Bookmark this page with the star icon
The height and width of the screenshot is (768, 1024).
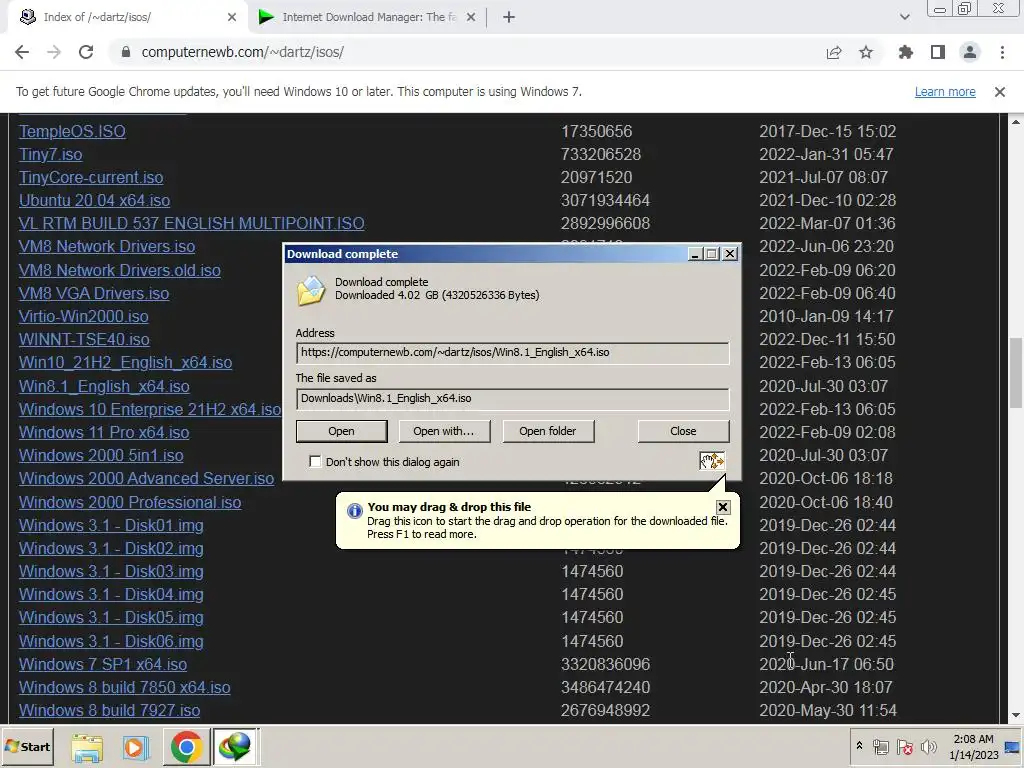tap(866, 52)
